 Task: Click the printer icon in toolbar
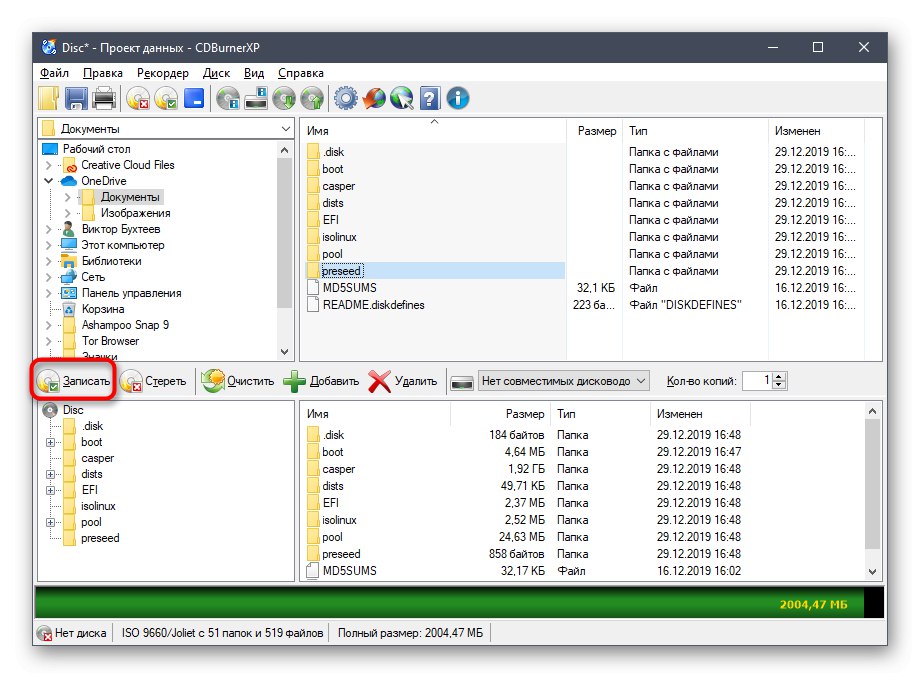tap(104, 98)
